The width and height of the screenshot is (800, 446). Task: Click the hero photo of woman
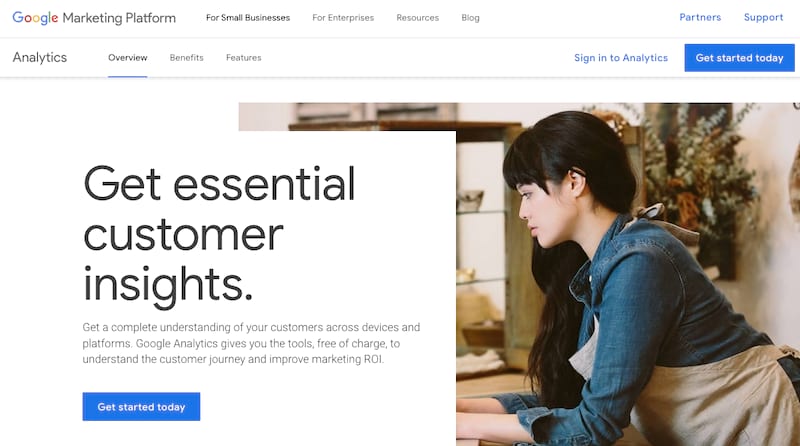628,276
